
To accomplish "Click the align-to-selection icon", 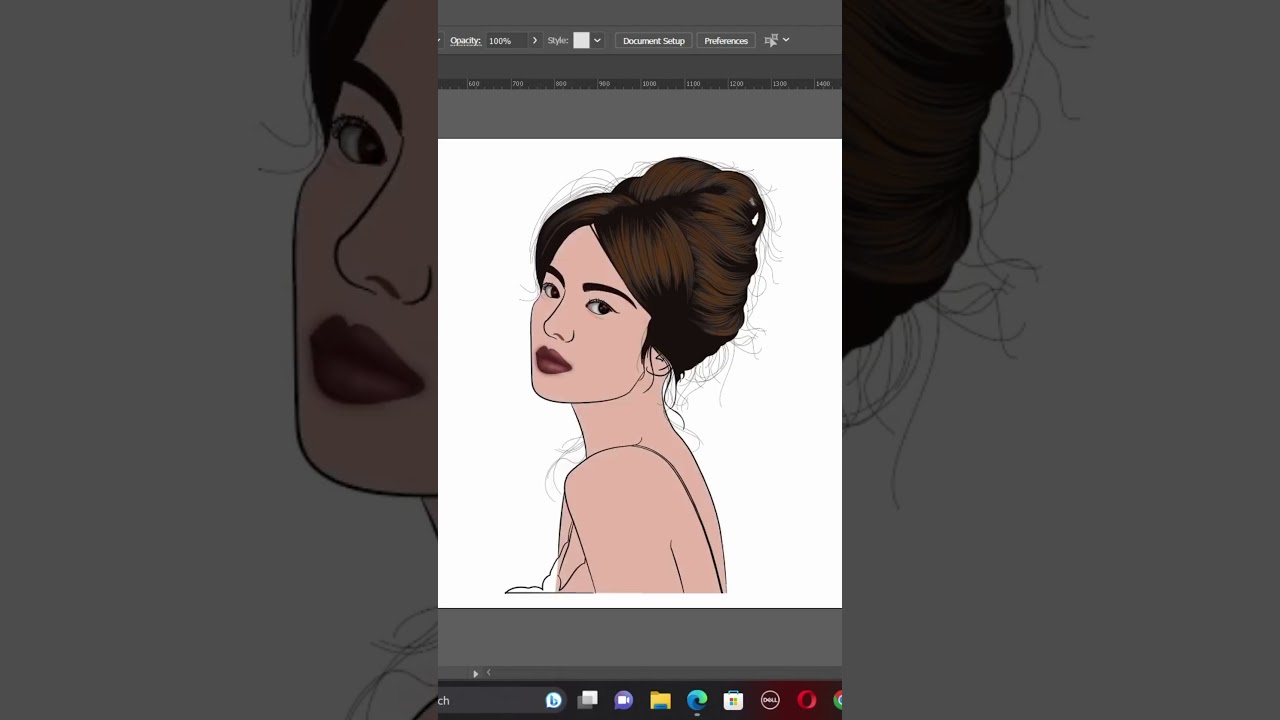I will (x=771, y=41).
